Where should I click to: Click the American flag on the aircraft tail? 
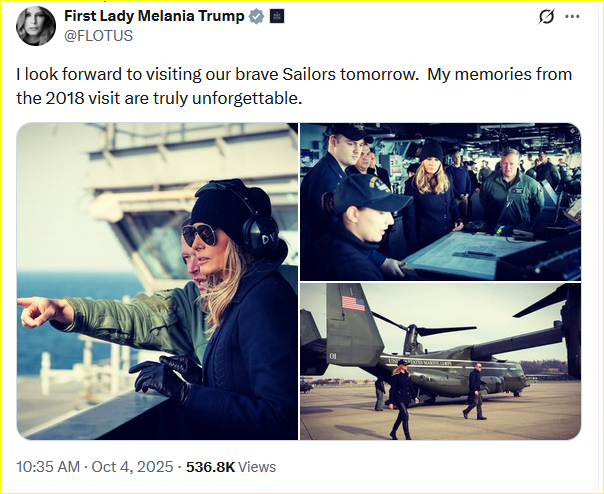352,303
